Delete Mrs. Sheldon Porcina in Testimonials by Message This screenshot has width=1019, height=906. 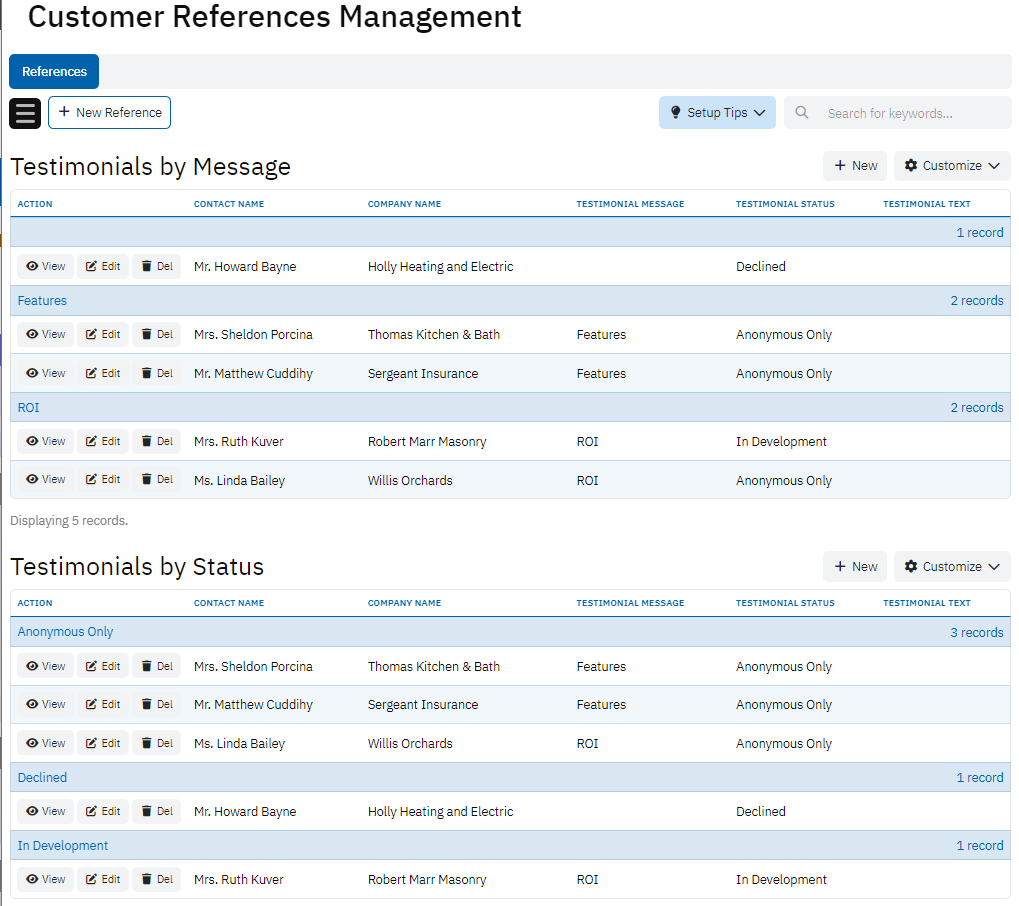coord(157,335)
